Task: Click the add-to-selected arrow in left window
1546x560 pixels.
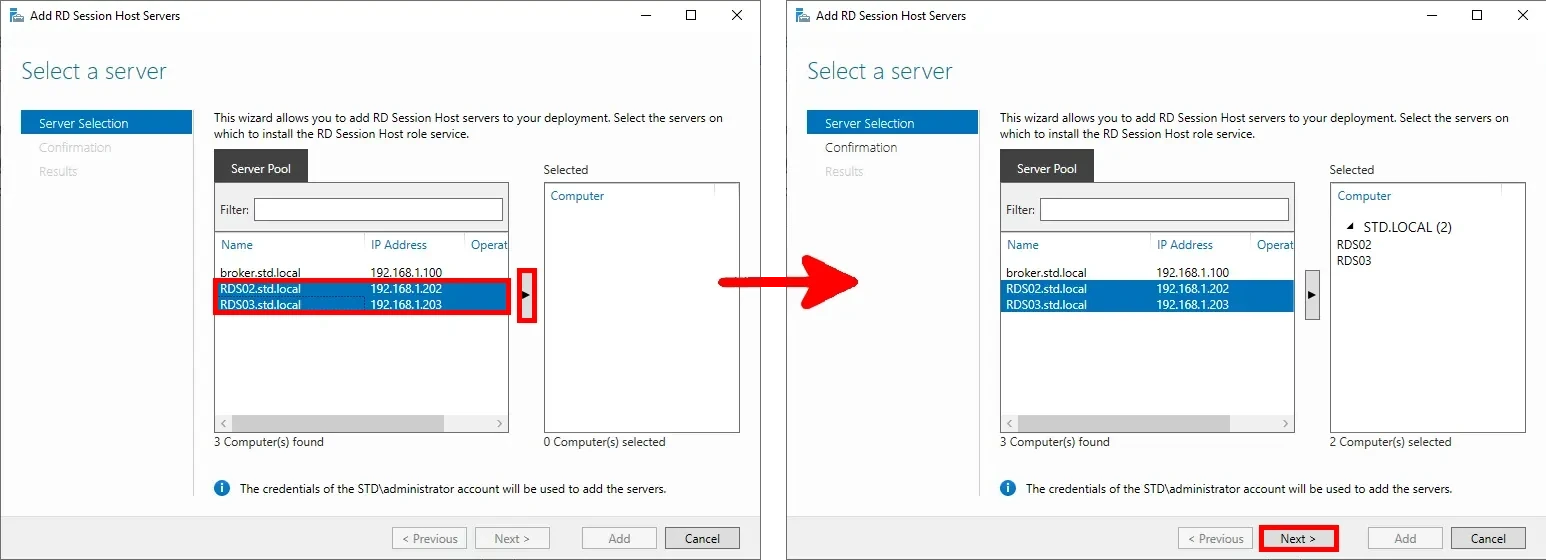Action: click(527, 294)
